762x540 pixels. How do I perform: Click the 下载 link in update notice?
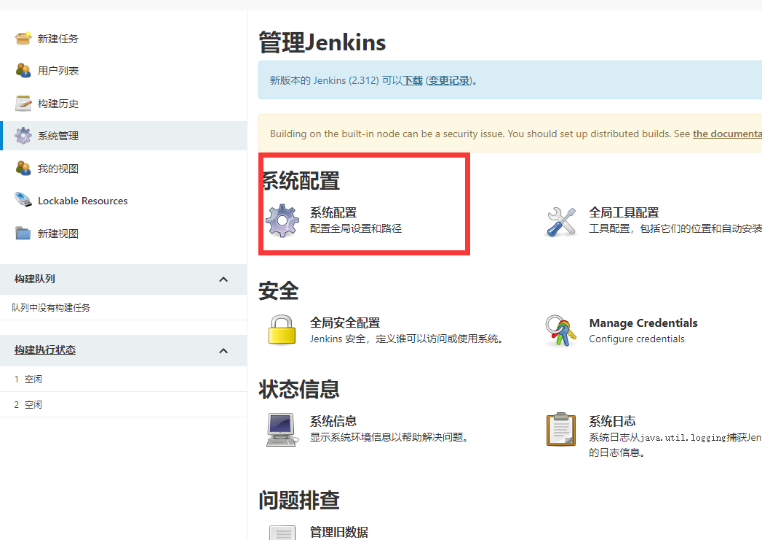click(413, 81)
